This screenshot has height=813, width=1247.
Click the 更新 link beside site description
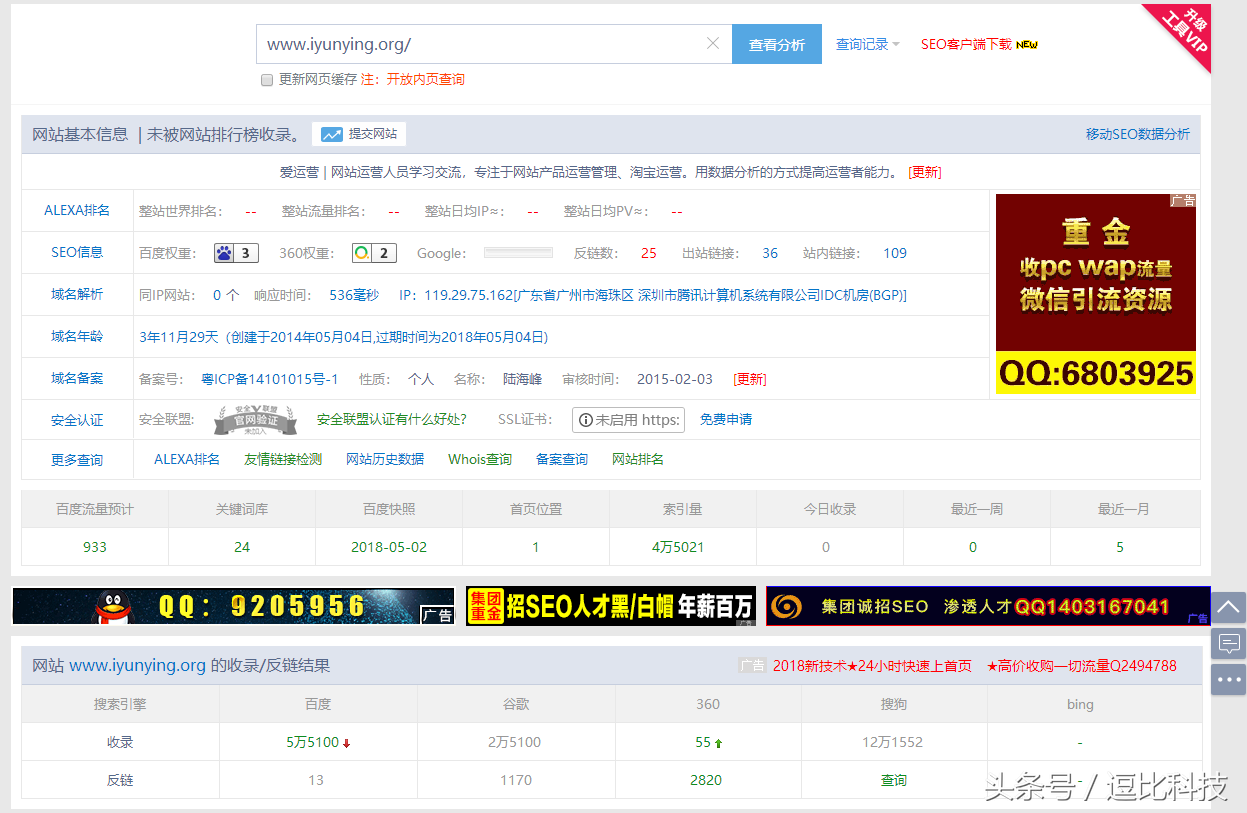coord(925,172)
